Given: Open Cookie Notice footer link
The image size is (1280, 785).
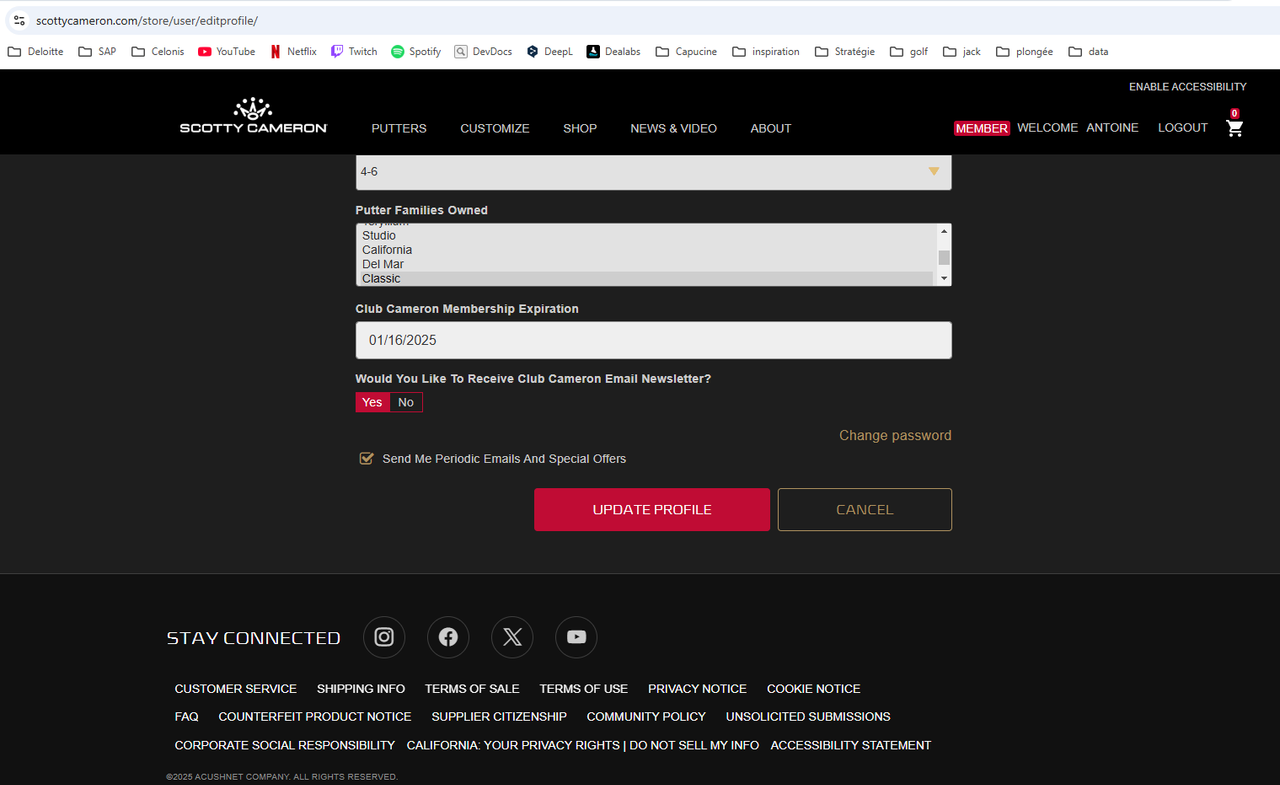Looking at the screenshot, I should click(x=814, y=689).
